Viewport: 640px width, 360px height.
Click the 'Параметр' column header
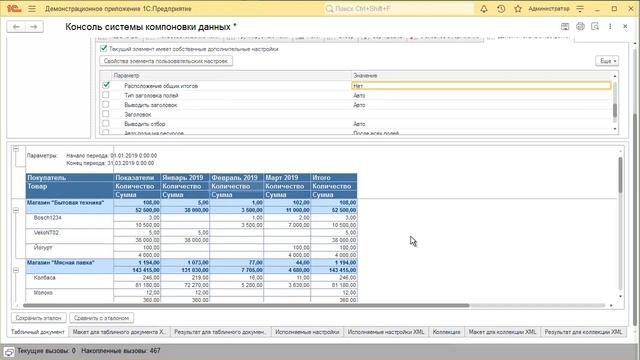point(231,76)
